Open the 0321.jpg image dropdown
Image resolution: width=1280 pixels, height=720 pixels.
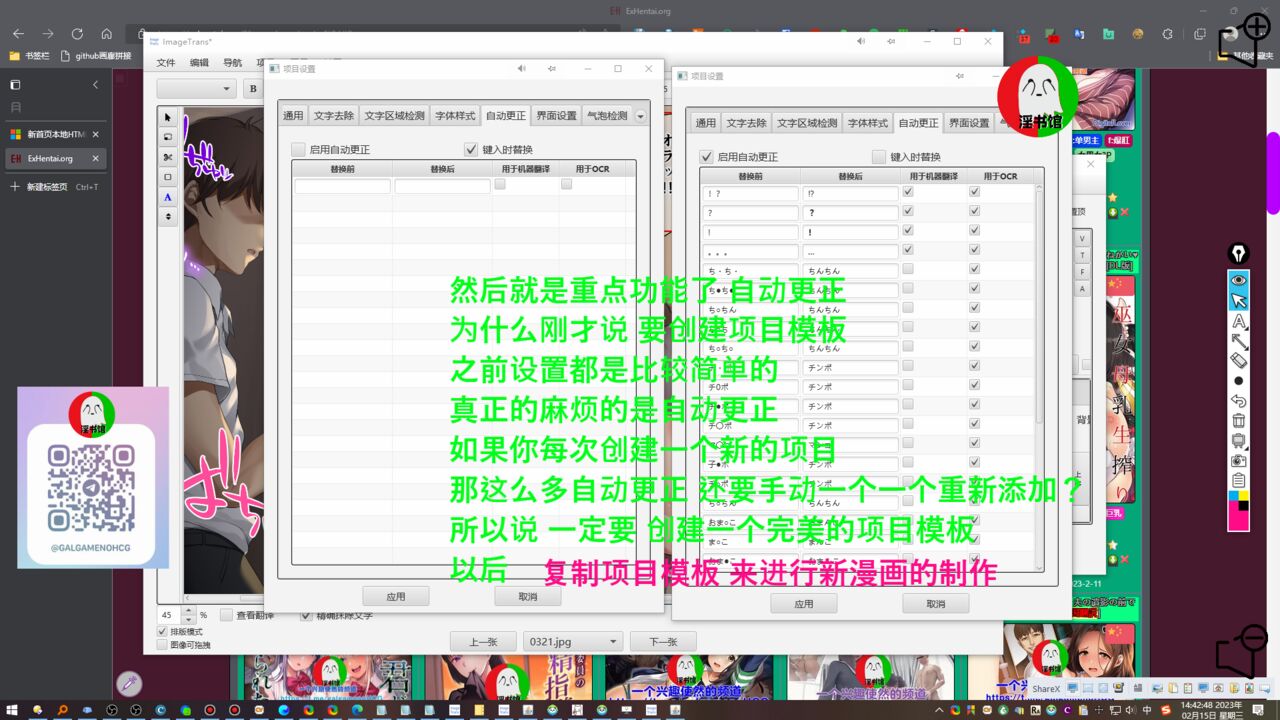point(572,642)
